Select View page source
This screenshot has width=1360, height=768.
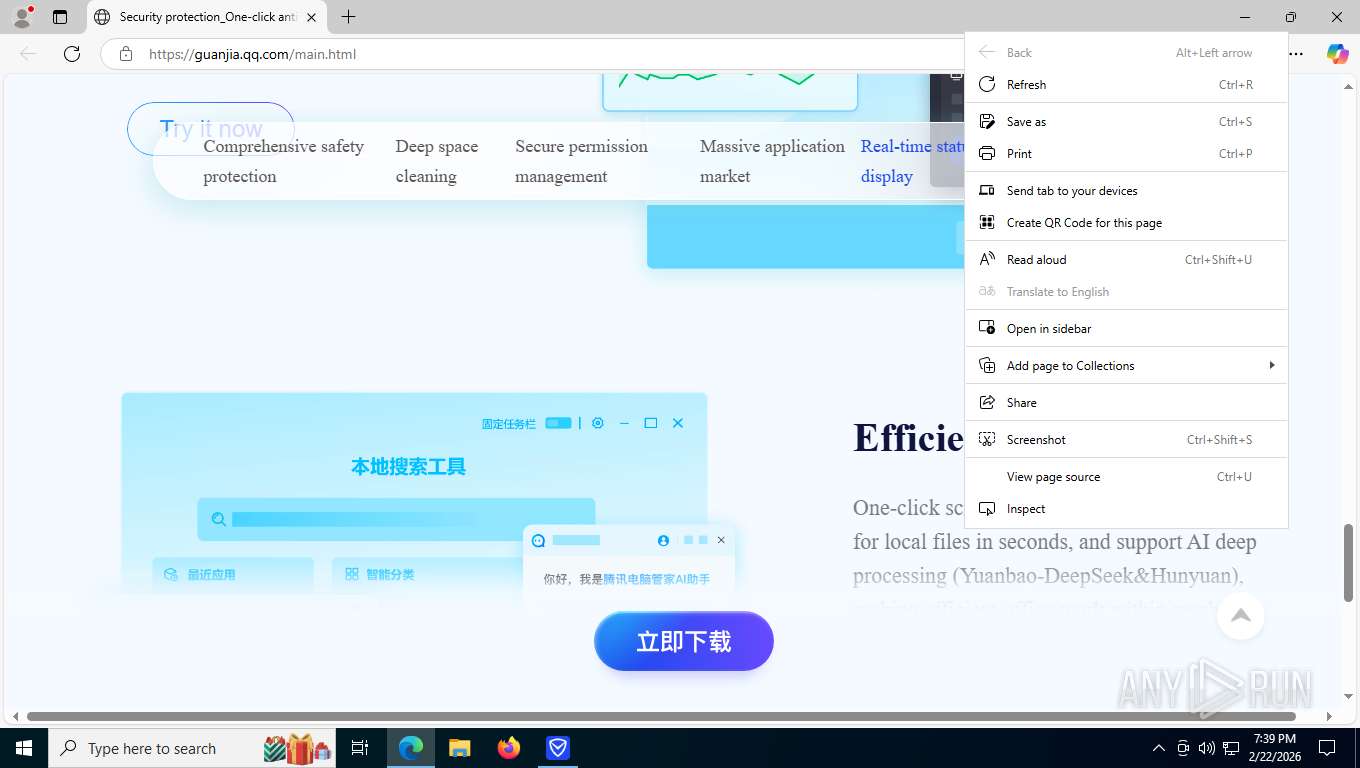click(1126, 477)
